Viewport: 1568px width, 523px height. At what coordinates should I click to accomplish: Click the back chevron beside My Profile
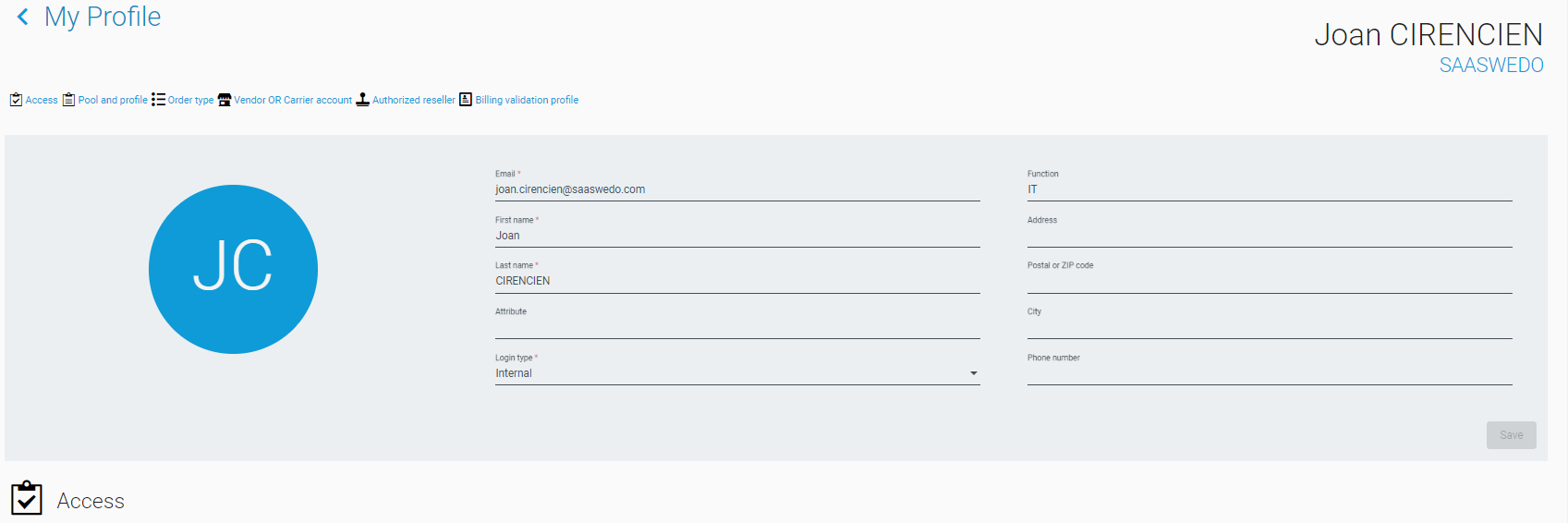pyautogui.click(x=23, y=18)
